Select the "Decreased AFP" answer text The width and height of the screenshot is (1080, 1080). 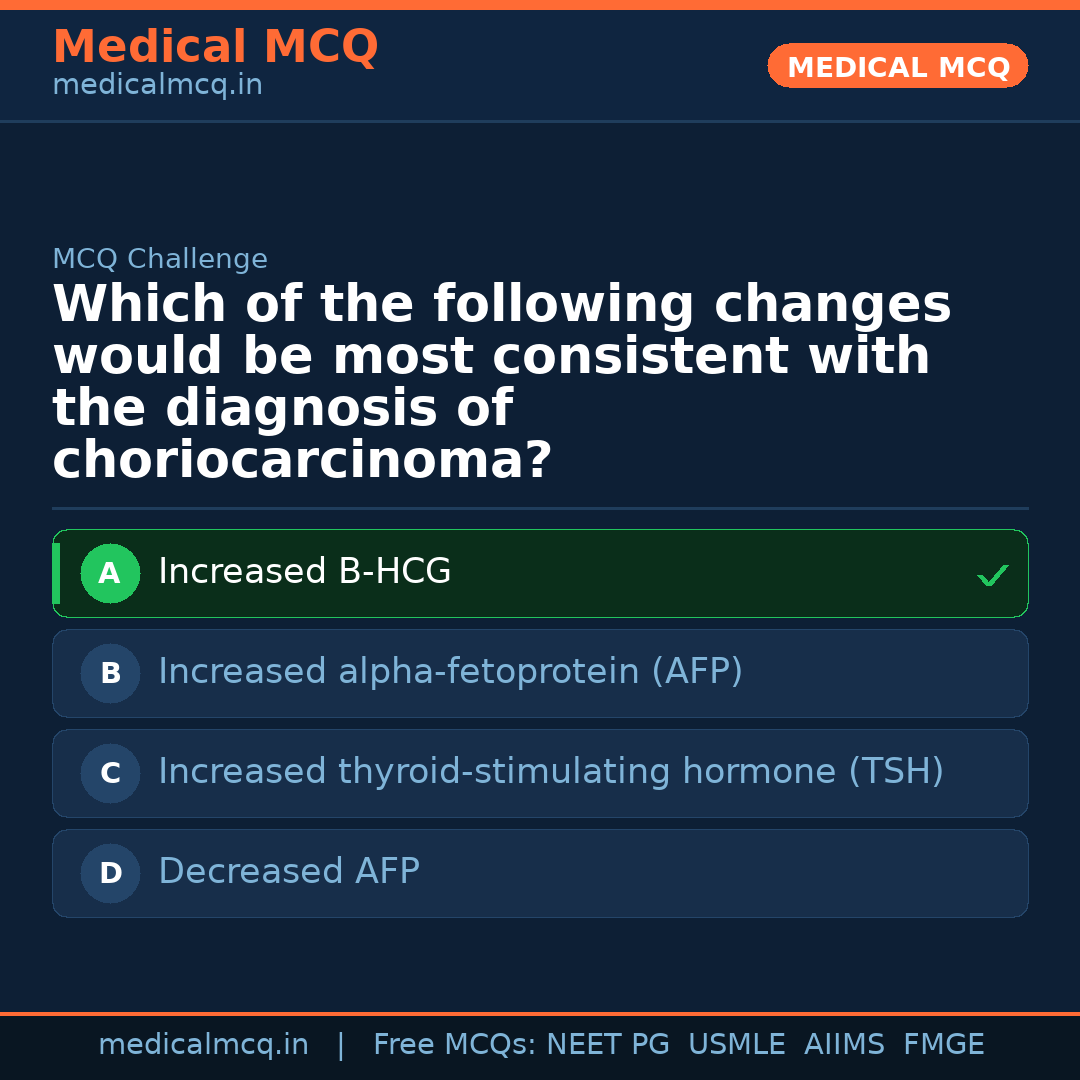(x=289, y=872)
